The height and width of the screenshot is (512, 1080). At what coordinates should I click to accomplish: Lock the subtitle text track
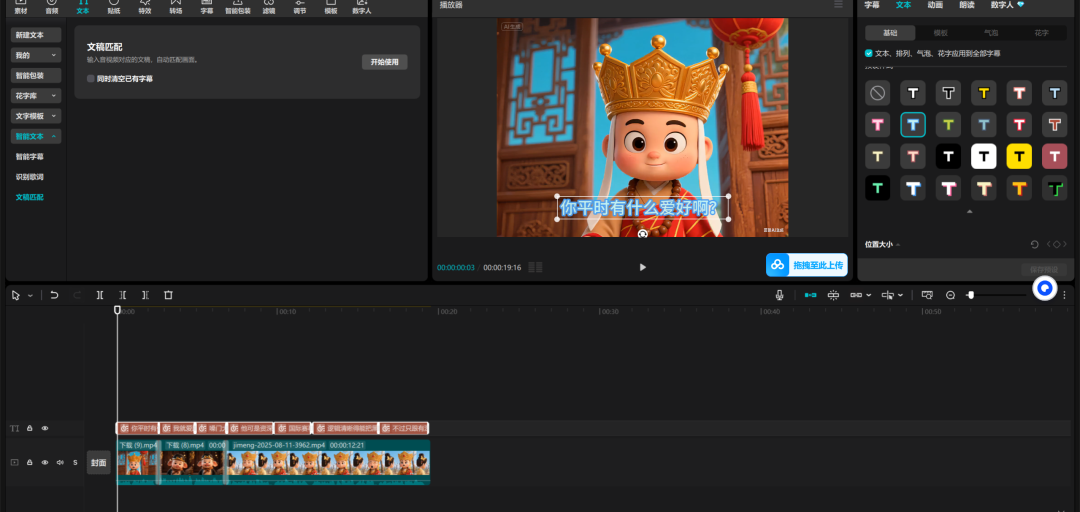pyautogui.click(x=30, y=428)
